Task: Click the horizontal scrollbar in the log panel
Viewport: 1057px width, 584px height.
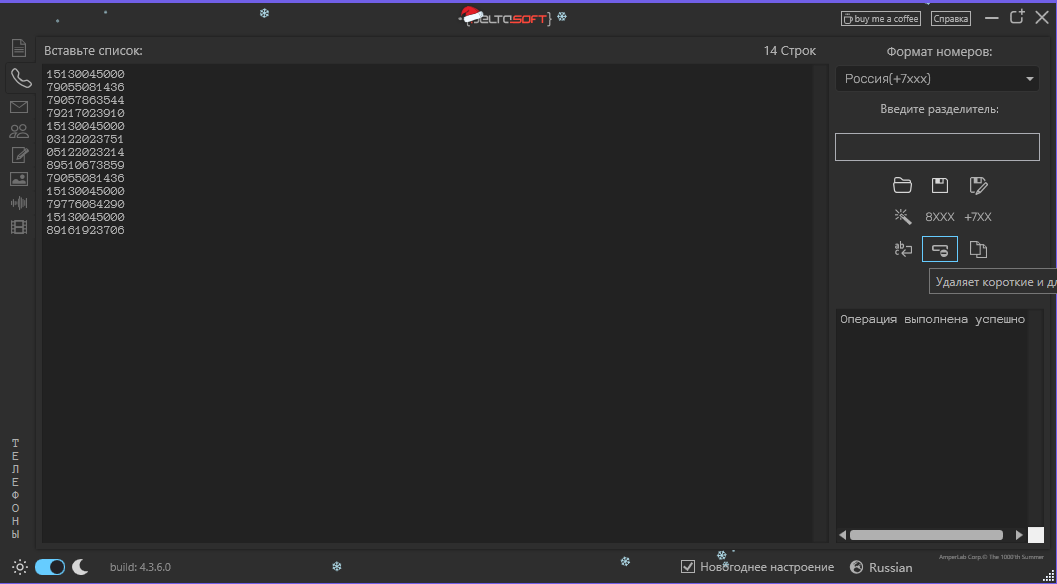Action: click(926, 535)
